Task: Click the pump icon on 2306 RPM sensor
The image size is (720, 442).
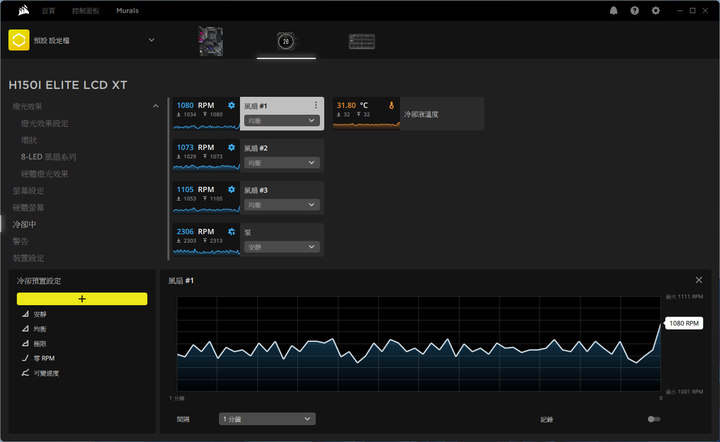Action: tap(231, 232)
